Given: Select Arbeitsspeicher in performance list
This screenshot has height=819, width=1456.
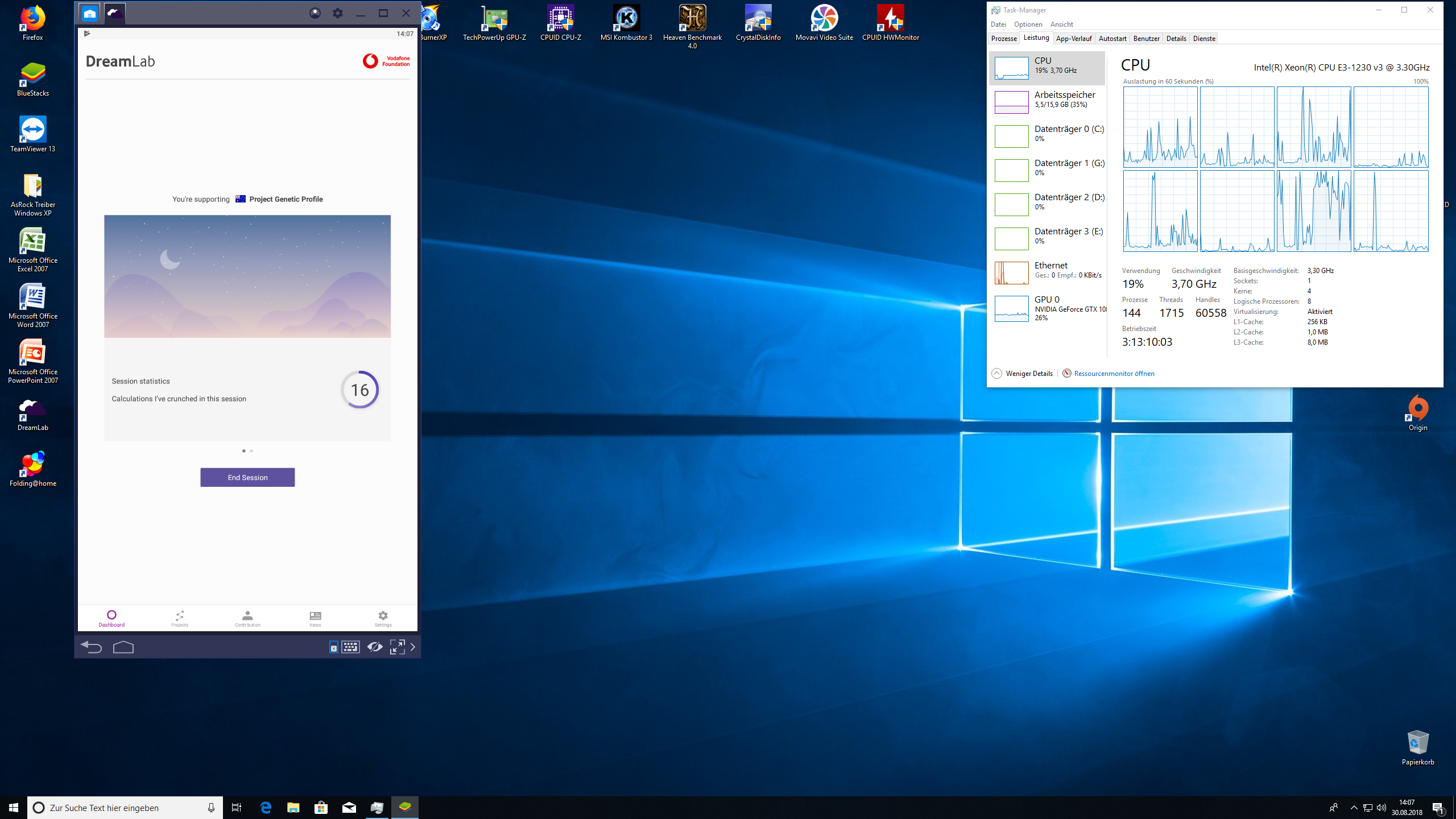Looking at the screenshot, I should [1047, 102].
